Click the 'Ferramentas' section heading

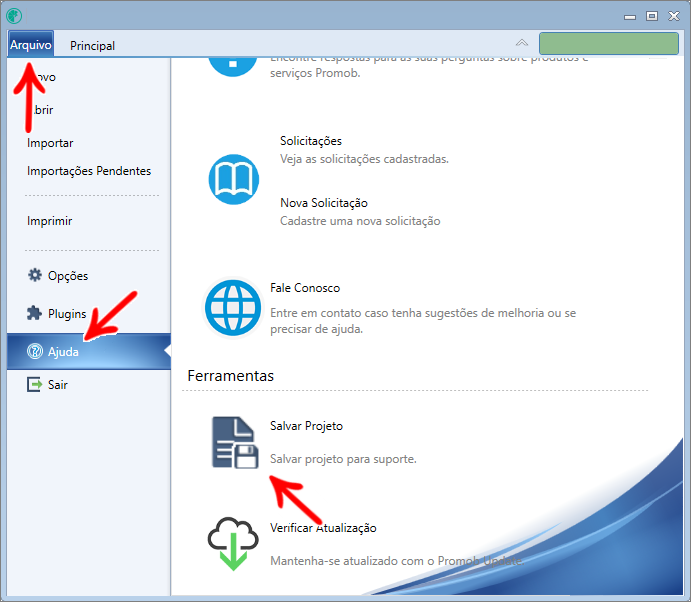(x=230, y=375)
